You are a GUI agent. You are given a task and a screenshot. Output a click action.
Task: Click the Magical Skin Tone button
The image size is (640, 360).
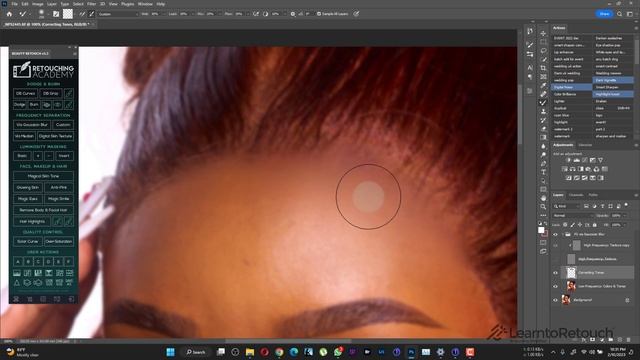[x=44, y=176]
